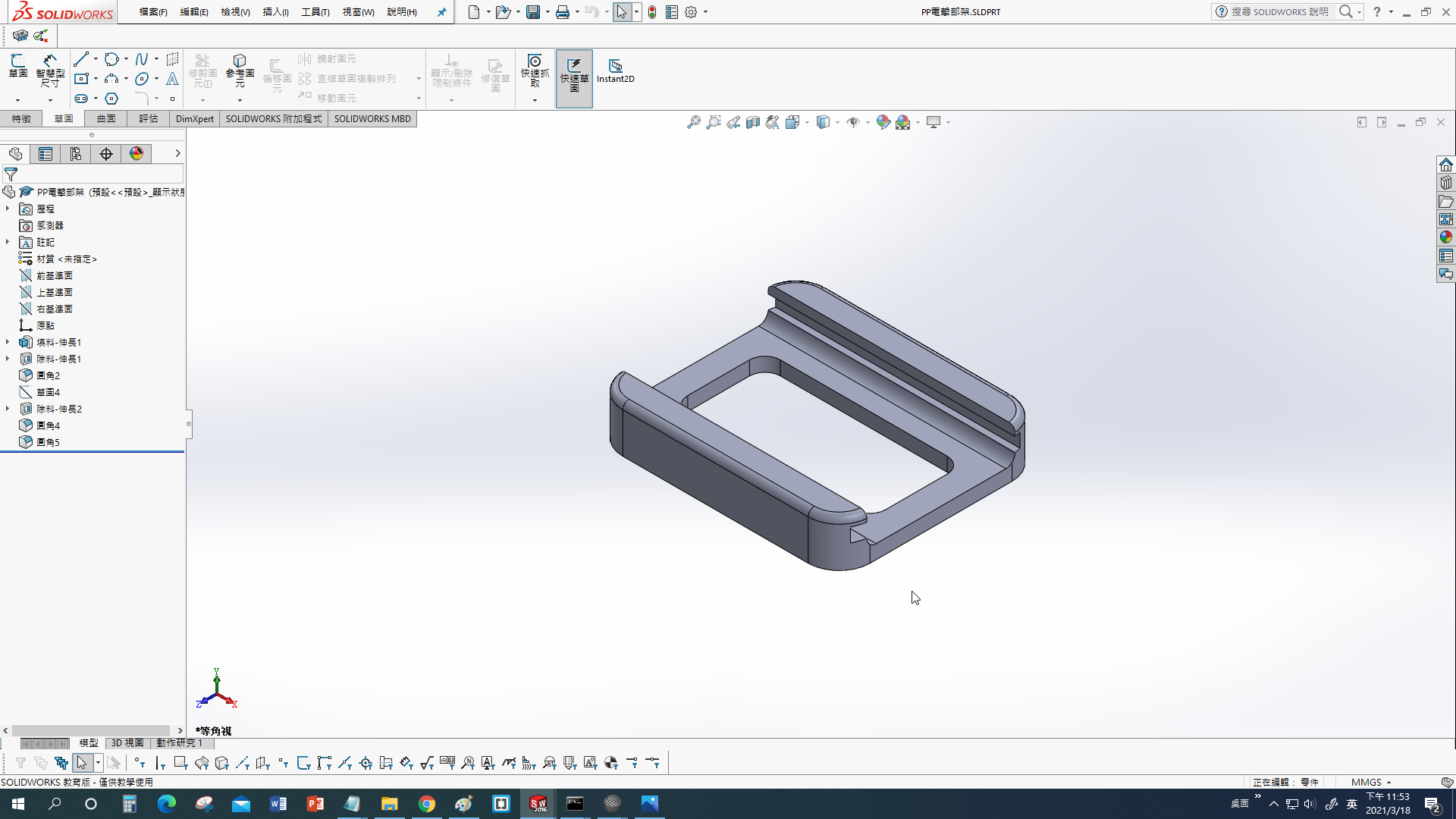
Task: Open the Quick Snaps dropdown arrow
Action: (x=535, y=100)
